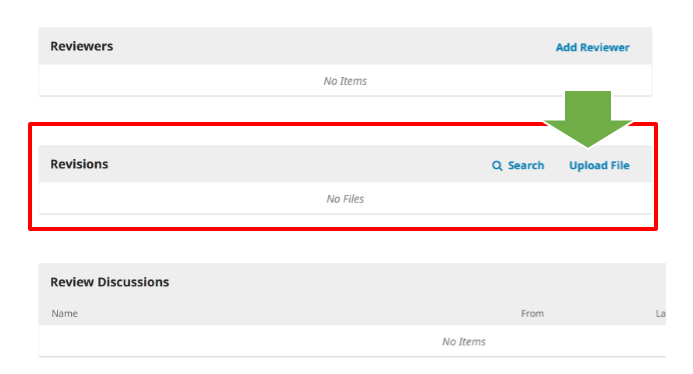The height and width of the screenshot is (374, 693).
Task: Click the empty Review Discussions list row
Action: (x=352, y=341)
